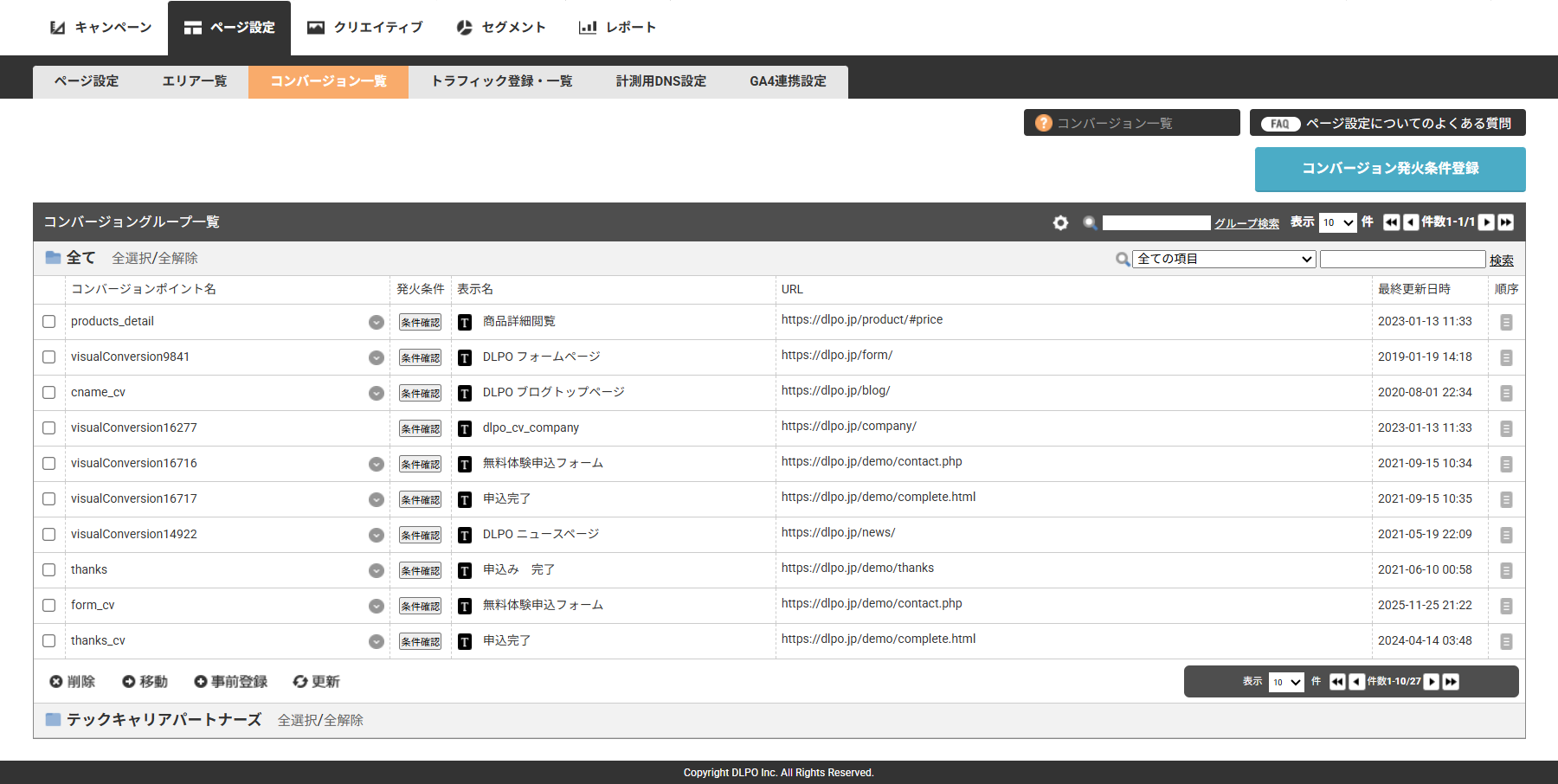The height and width of the screenshot is (784, 1558).
Task: Click 全選択/全解除 beside テックキャリアパートナーズ
Action: pos(320,720)
